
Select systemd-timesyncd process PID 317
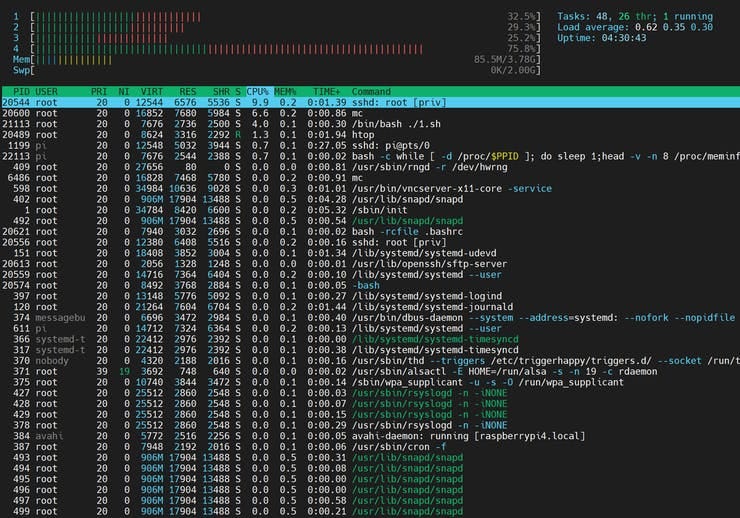[x=370, y=350]
